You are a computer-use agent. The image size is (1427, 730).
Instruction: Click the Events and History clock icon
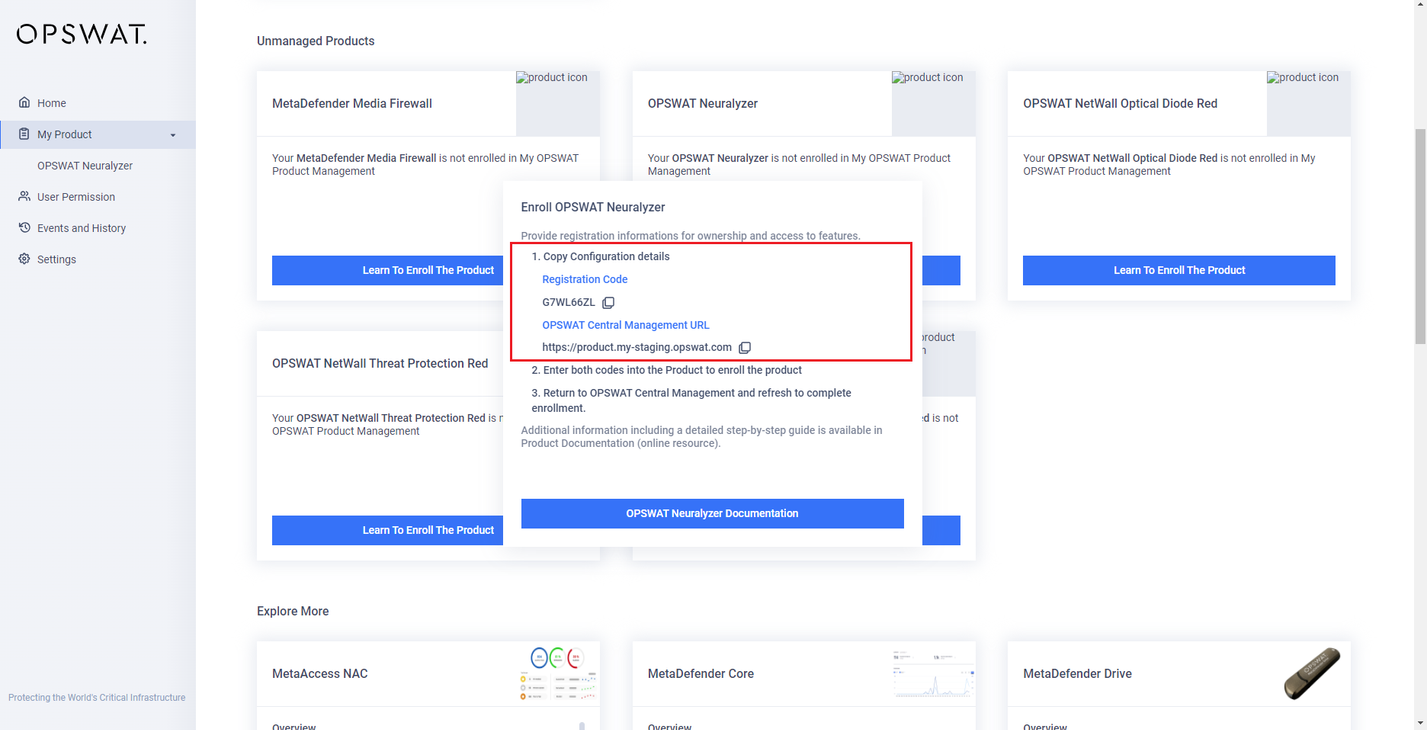[x=25, y=228]
